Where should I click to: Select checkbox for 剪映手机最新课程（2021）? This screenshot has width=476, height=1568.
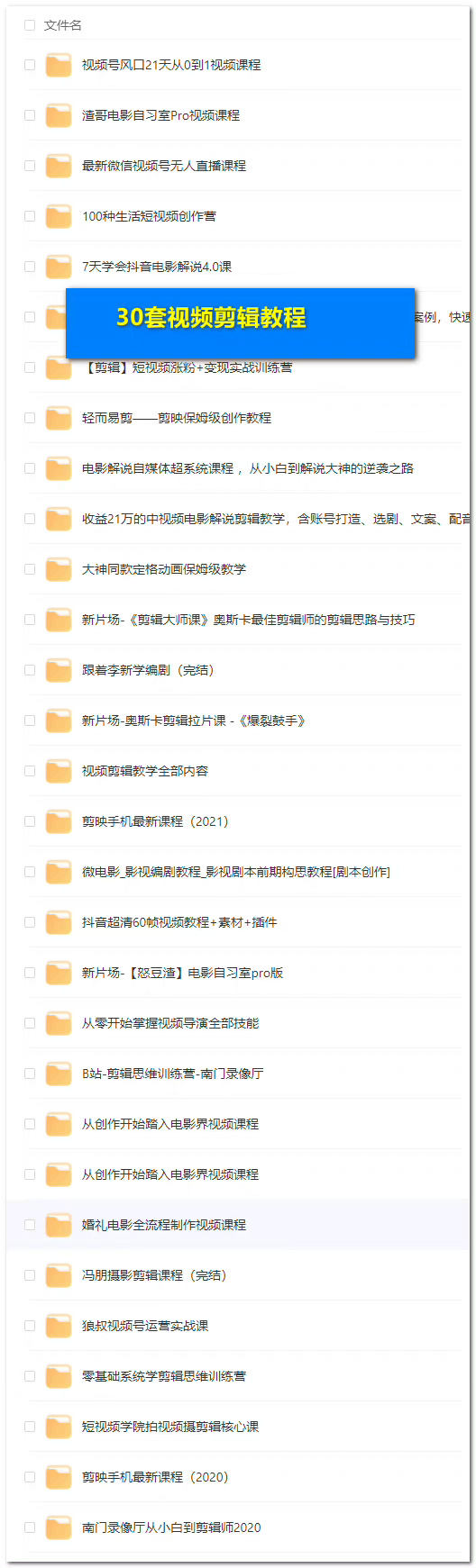pos(30,821)
